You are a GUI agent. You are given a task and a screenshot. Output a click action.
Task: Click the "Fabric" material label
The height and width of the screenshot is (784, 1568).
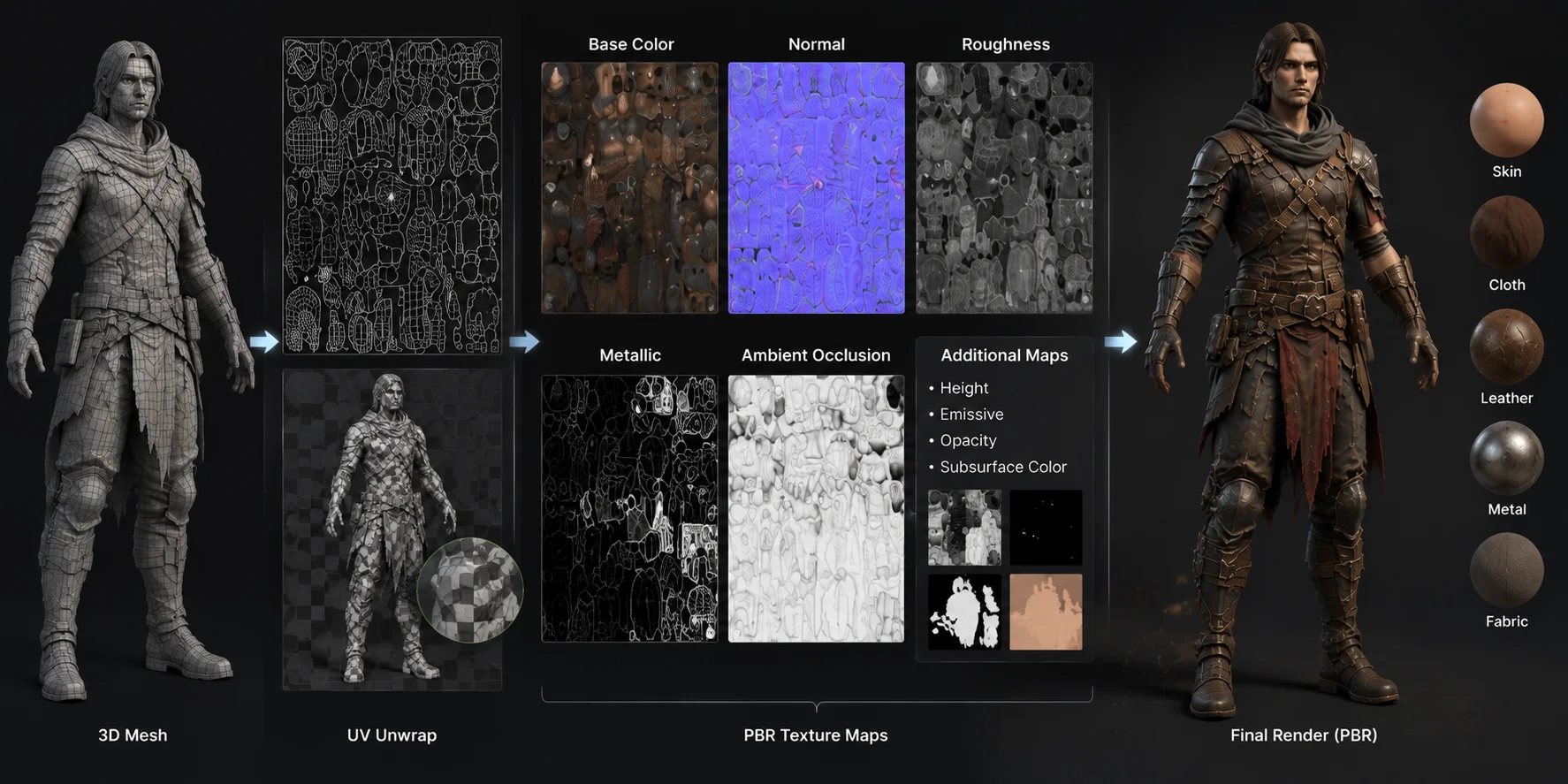click(1507, 621)
